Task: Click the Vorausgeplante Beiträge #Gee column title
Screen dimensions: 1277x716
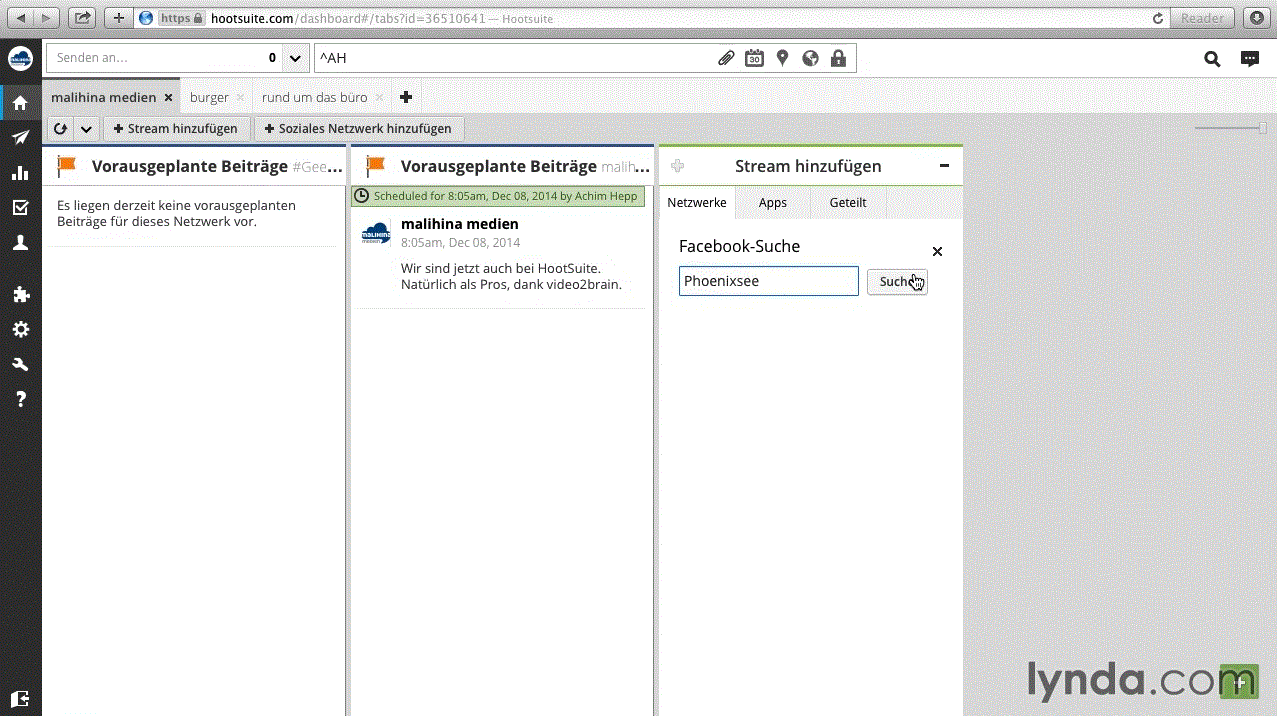Action: point(217,167)
